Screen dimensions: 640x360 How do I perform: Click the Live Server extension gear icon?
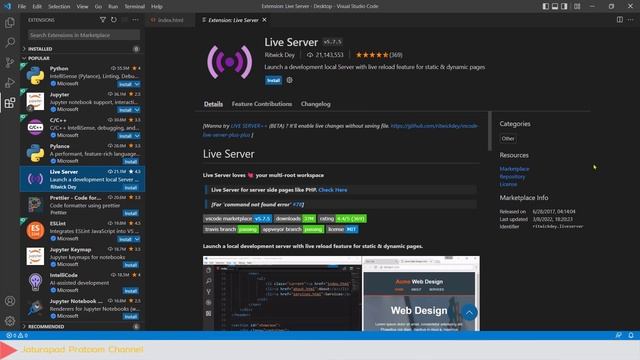pos(289,80)
